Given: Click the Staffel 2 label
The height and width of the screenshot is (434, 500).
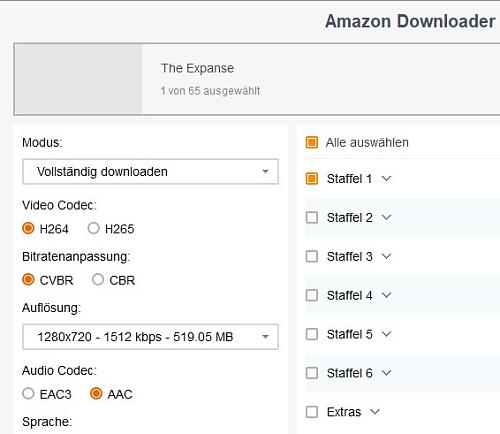Looking at the screenshot, I should coord(350,218).
